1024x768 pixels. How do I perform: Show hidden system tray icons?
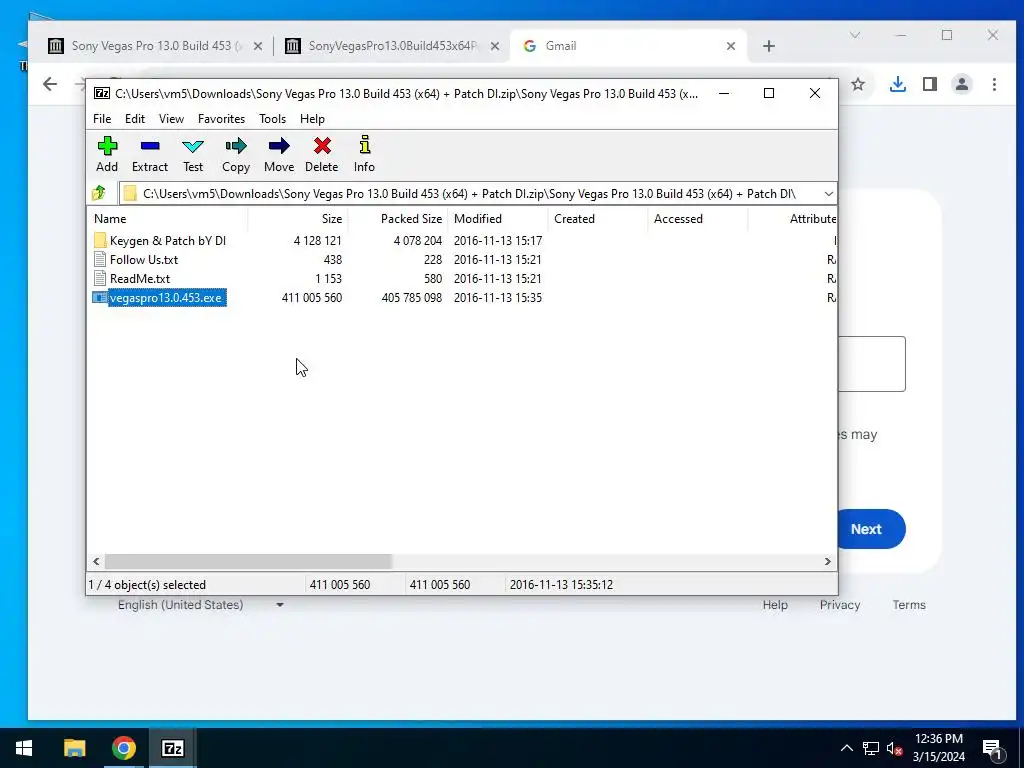pyautogui.click(x=846, y=748)
